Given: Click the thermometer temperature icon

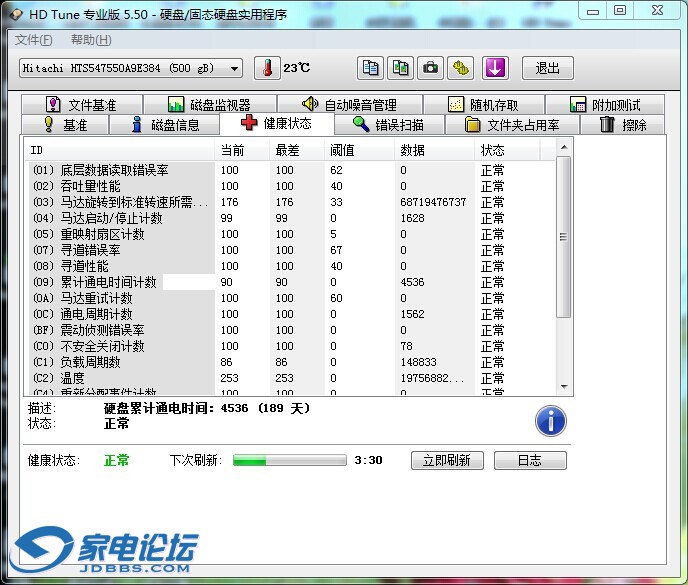Looking at the screenshot, I should coord(267,68).
